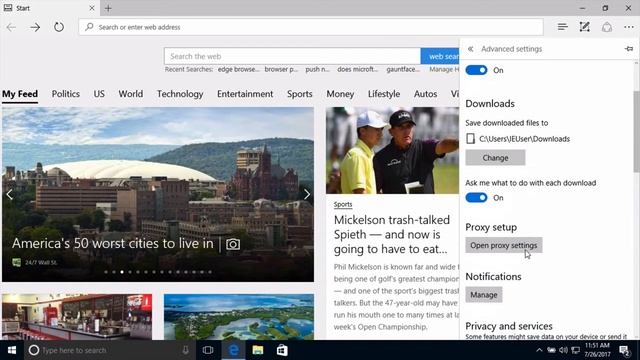640x360 pixels.
Task: Open the clock and date in the taskbar
Action: tap(597, 350)
